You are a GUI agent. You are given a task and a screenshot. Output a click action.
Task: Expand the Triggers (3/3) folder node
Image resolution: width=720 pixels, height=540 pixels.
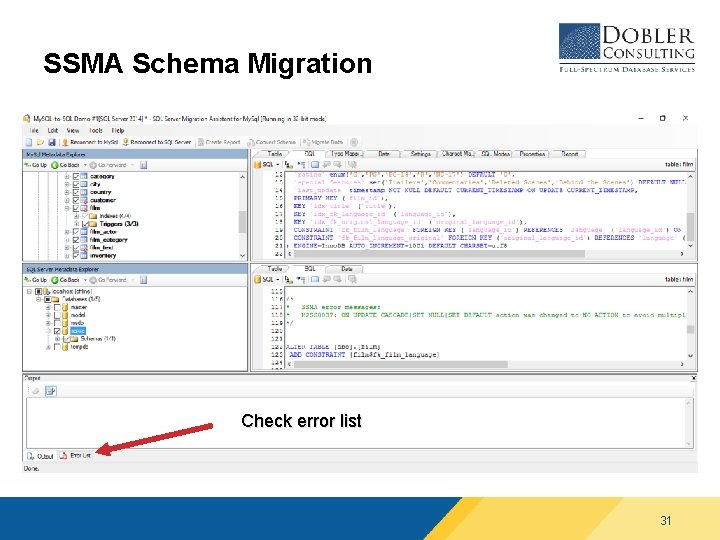point(77,224)
